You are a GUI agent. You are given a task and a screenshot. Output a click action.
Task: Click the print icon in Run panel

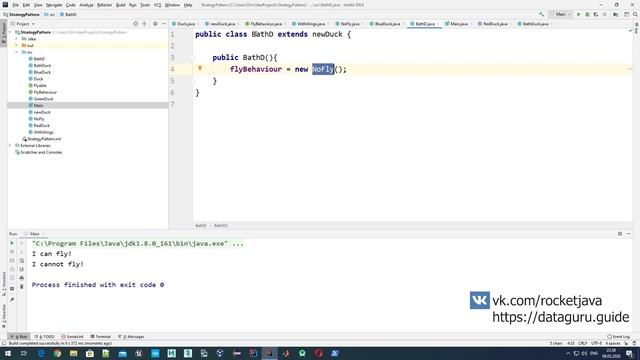point(22,278)
